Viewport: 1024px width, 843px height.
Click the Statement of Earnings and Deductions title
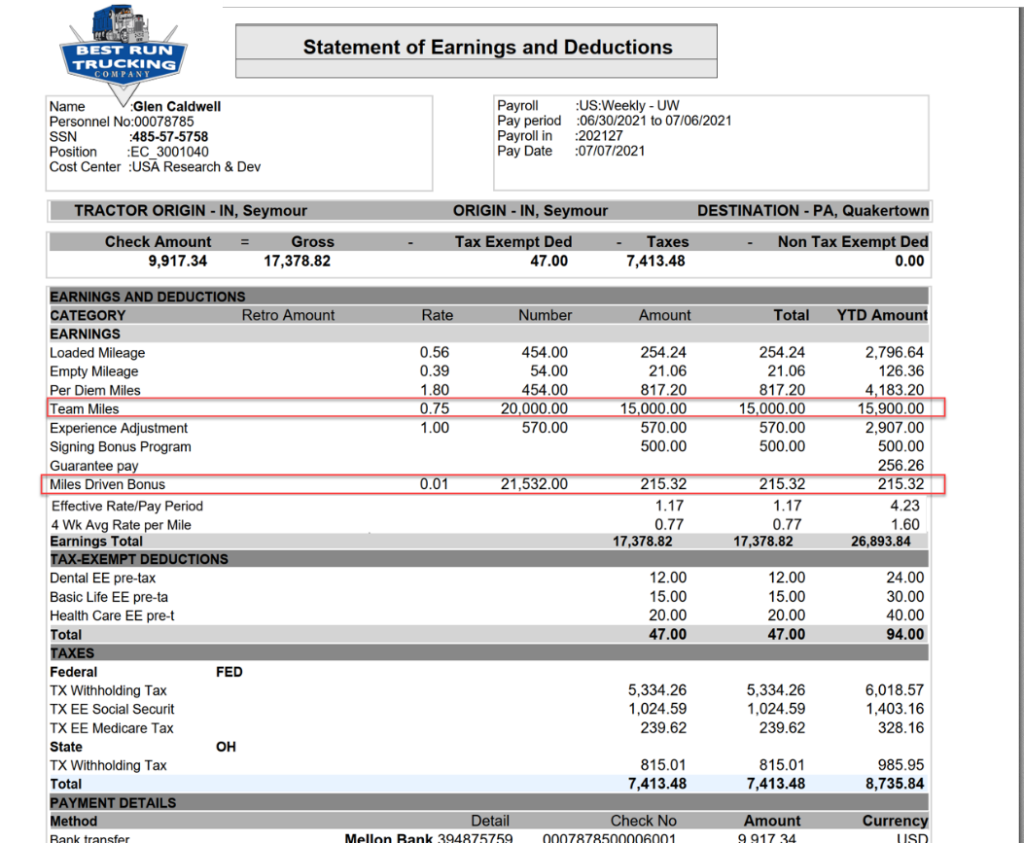[x=487, y=47]
